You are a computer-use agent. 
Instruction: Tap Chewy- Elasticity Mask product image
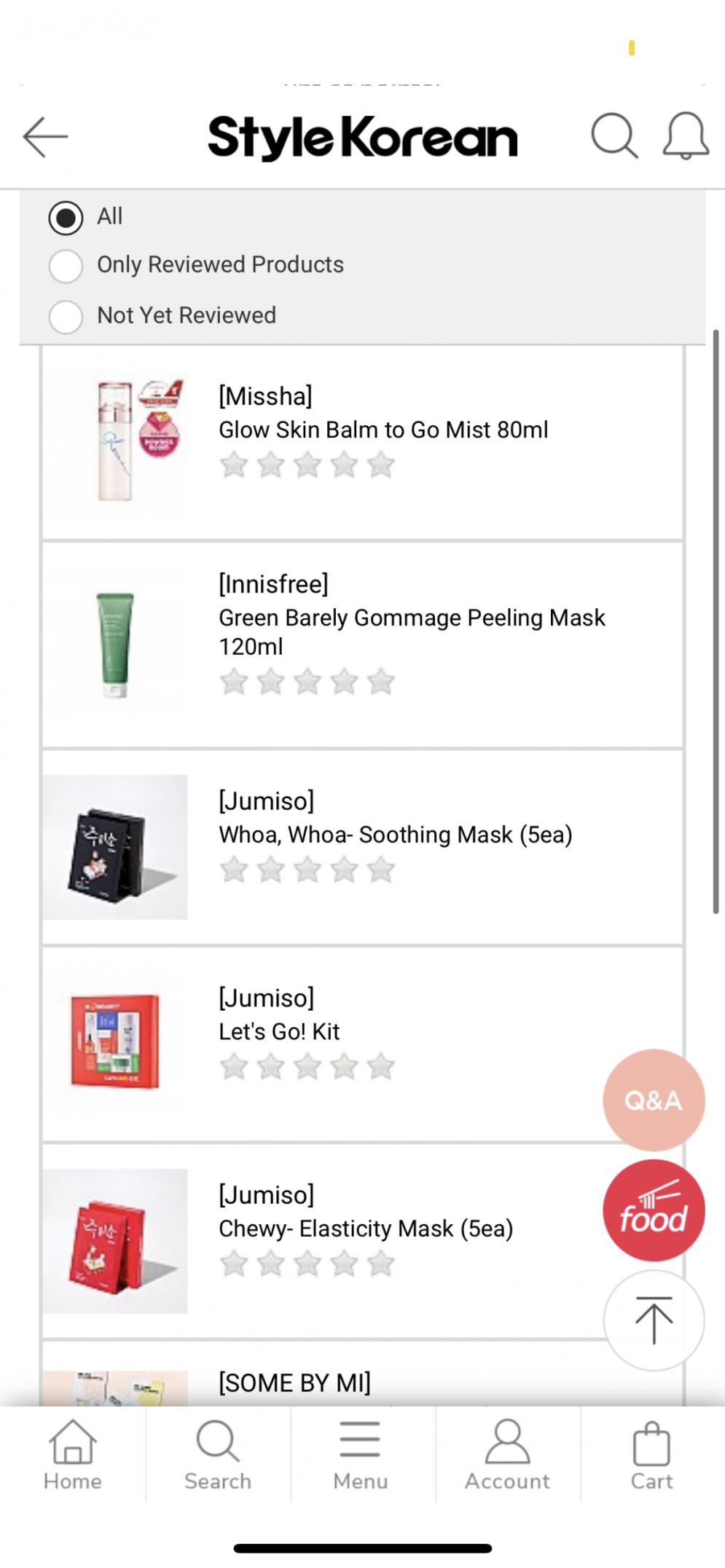[x=115, y=1241]
